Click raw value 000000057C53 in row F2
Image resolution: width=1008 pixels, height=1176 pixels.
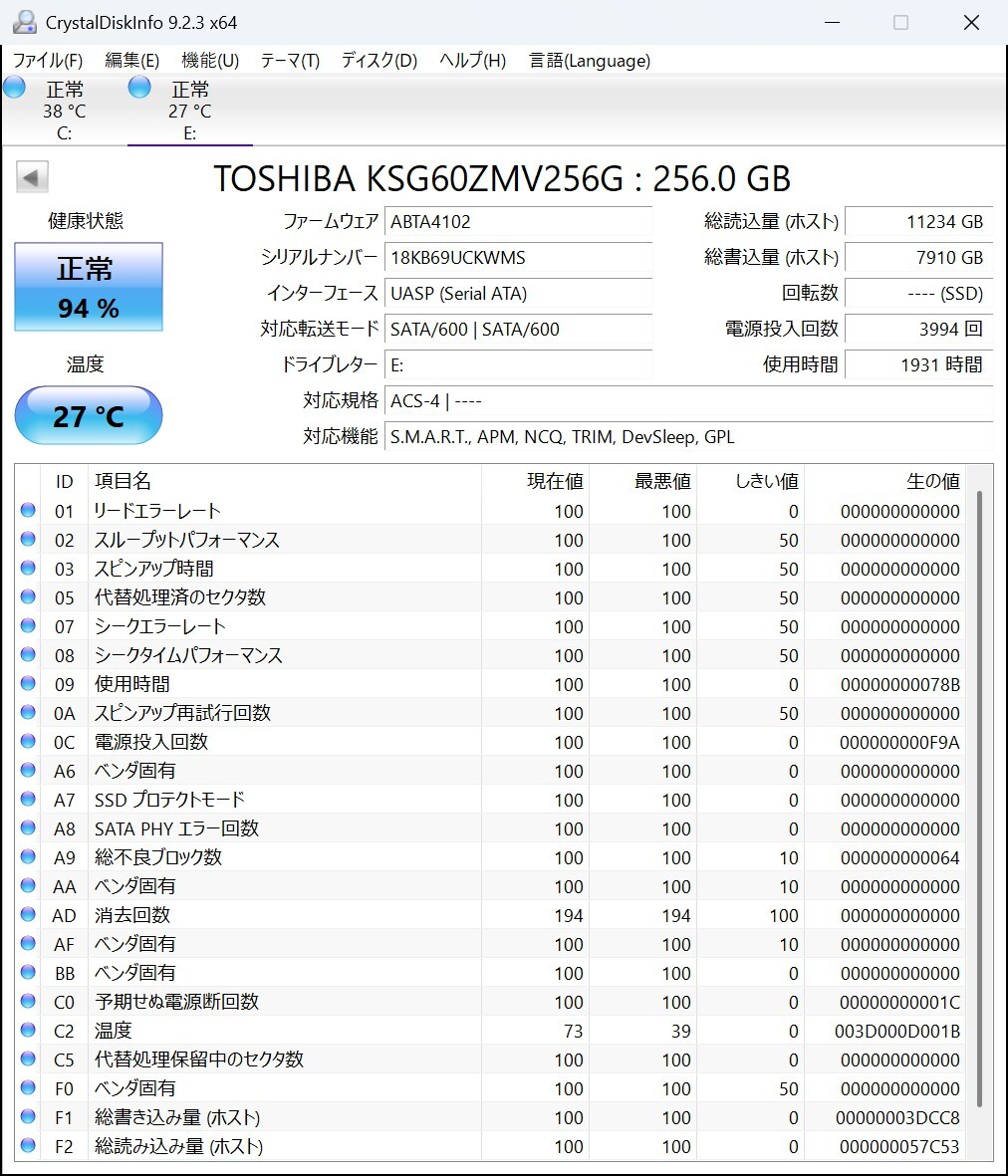899,1147
